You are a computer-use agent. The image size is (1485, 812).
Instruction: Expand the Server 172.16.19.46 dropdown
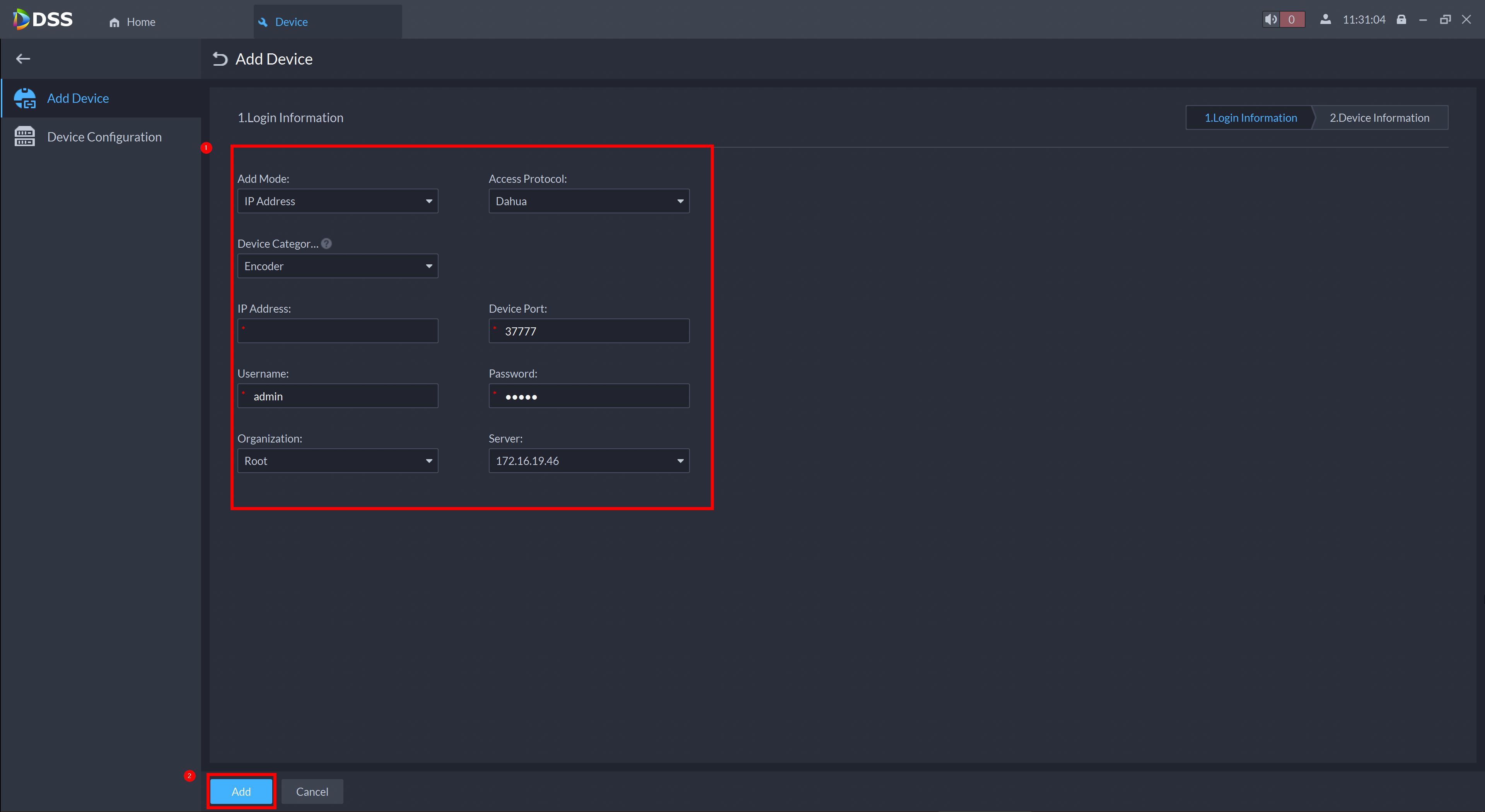pos(589,461)
